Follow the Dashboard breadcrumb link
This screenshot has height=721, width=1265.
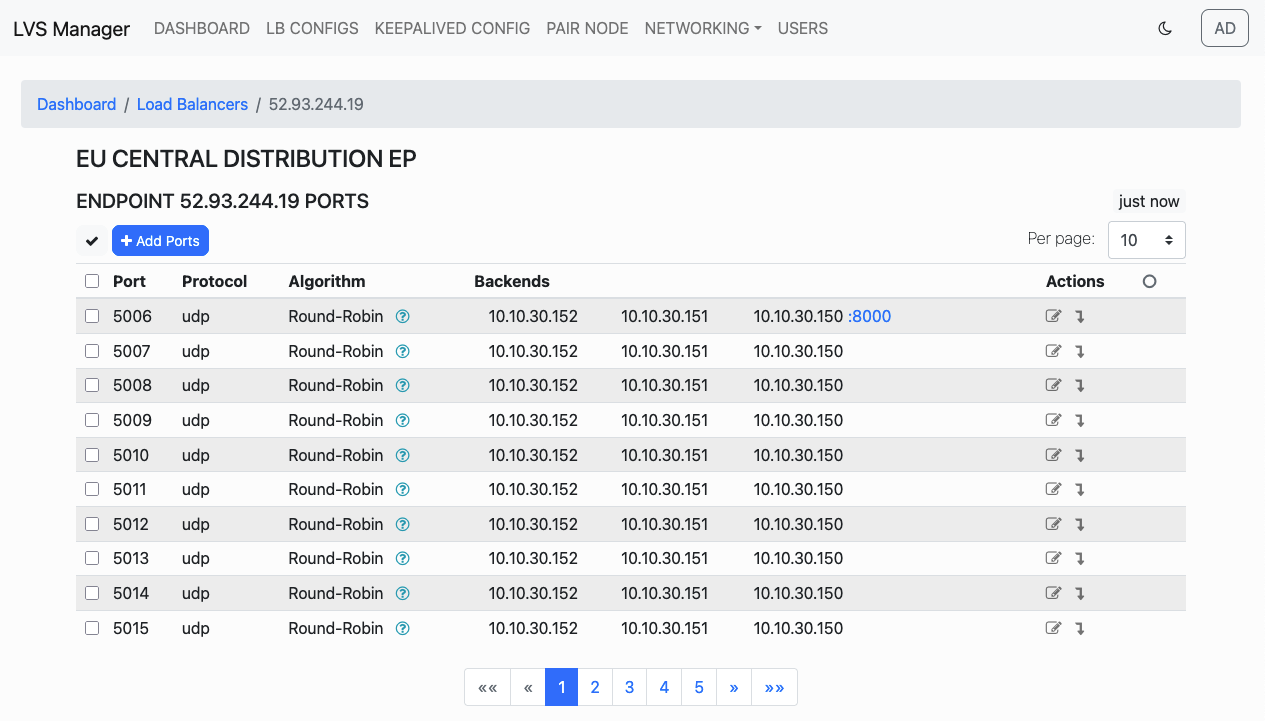77,104
